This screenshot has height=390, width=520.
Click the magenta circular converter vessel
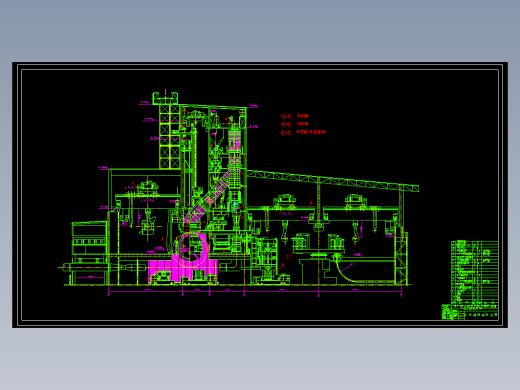[x=191, y=249]
